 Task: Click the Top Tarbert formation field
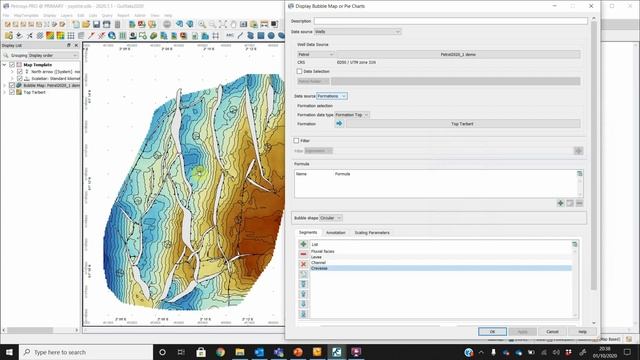click(463, 124)
